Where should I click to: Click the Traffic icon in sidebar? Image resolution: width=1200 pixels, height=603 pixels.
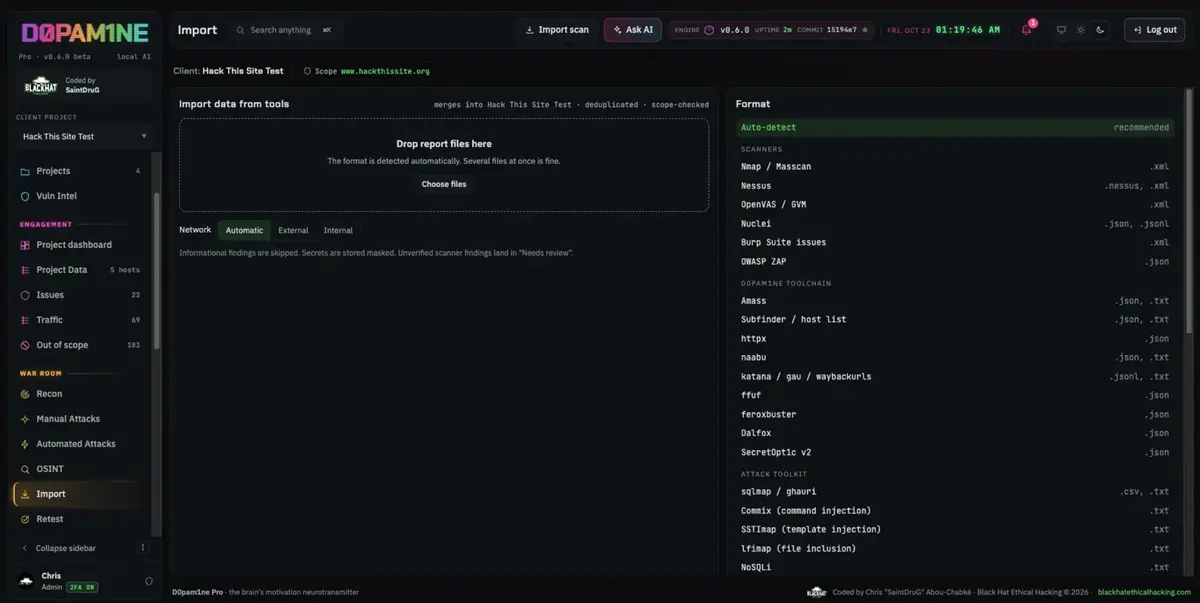pos(25,320)
